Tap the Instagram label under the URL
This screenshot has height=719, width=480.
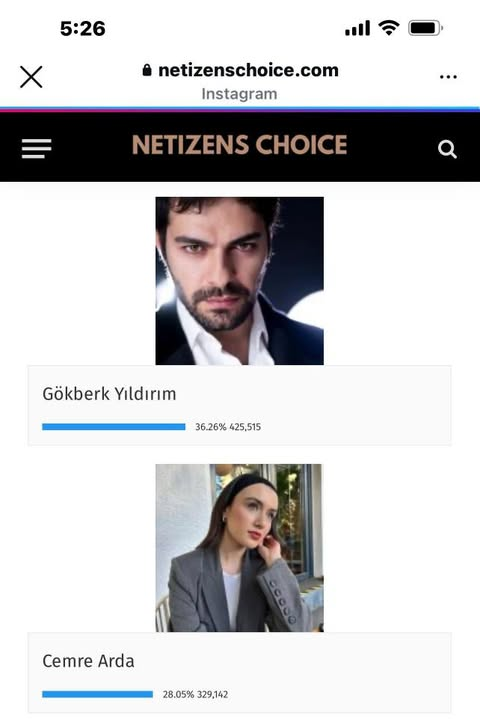coord(239,94)
